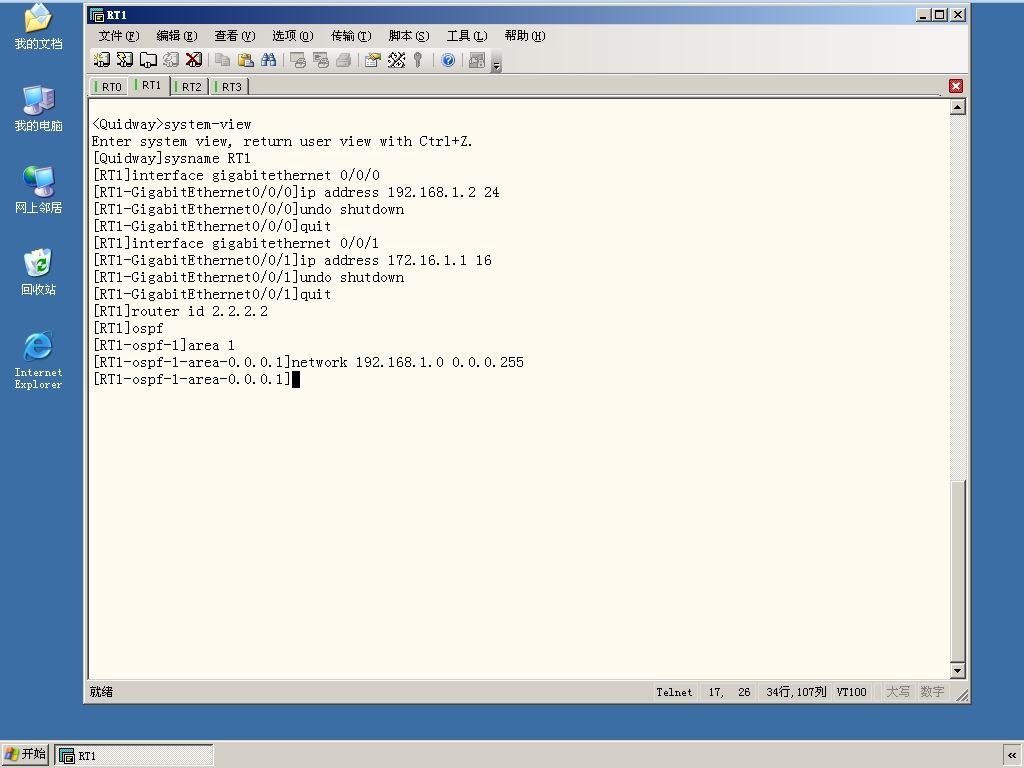This screenshot has height=768, width=1024.
Task: Select the Internet Explorer desktop icon
Action: tap(39, 360)
